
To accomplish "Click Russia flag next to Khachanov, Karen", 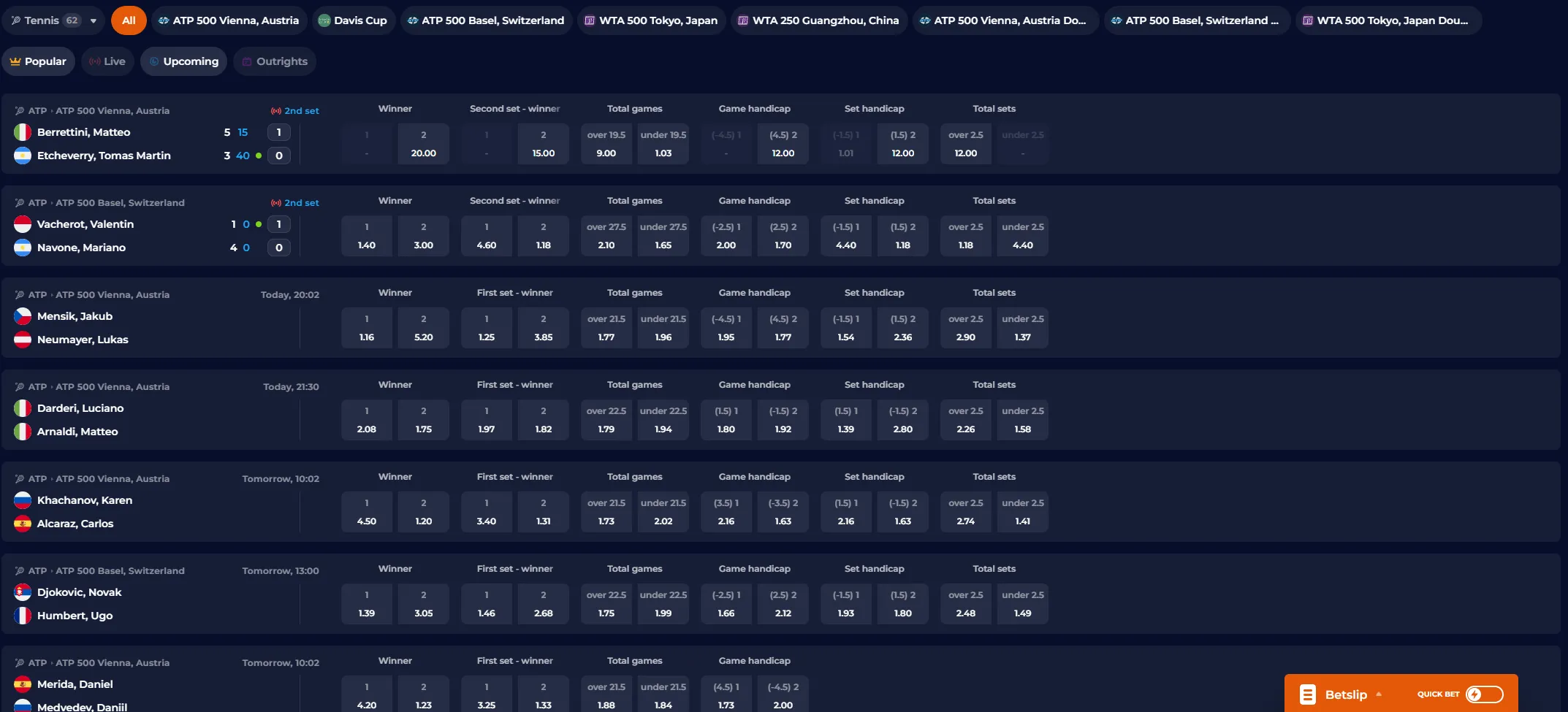I will (x=23, y=500).
